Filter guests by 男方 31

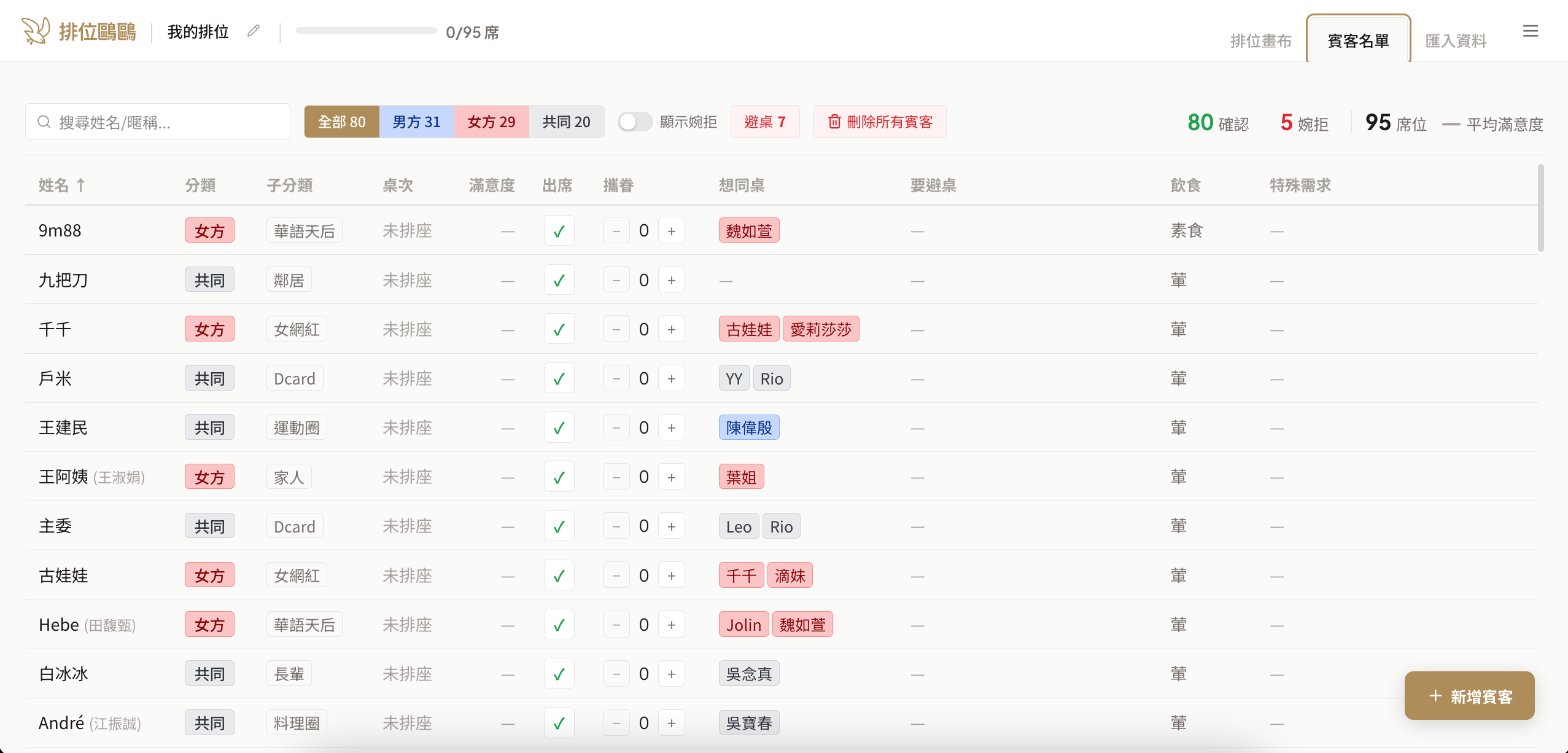[x=416, y=122]
